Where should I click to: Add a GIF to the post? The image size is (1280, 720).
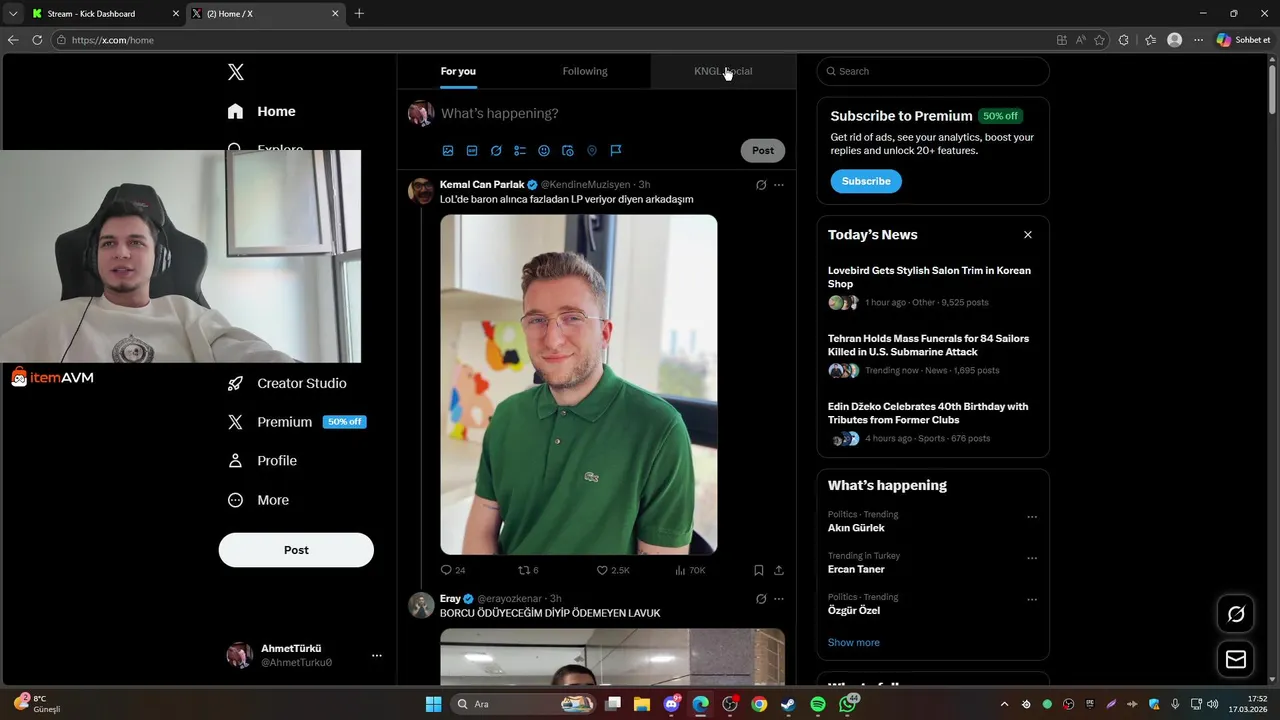click(x=472, y=151)
